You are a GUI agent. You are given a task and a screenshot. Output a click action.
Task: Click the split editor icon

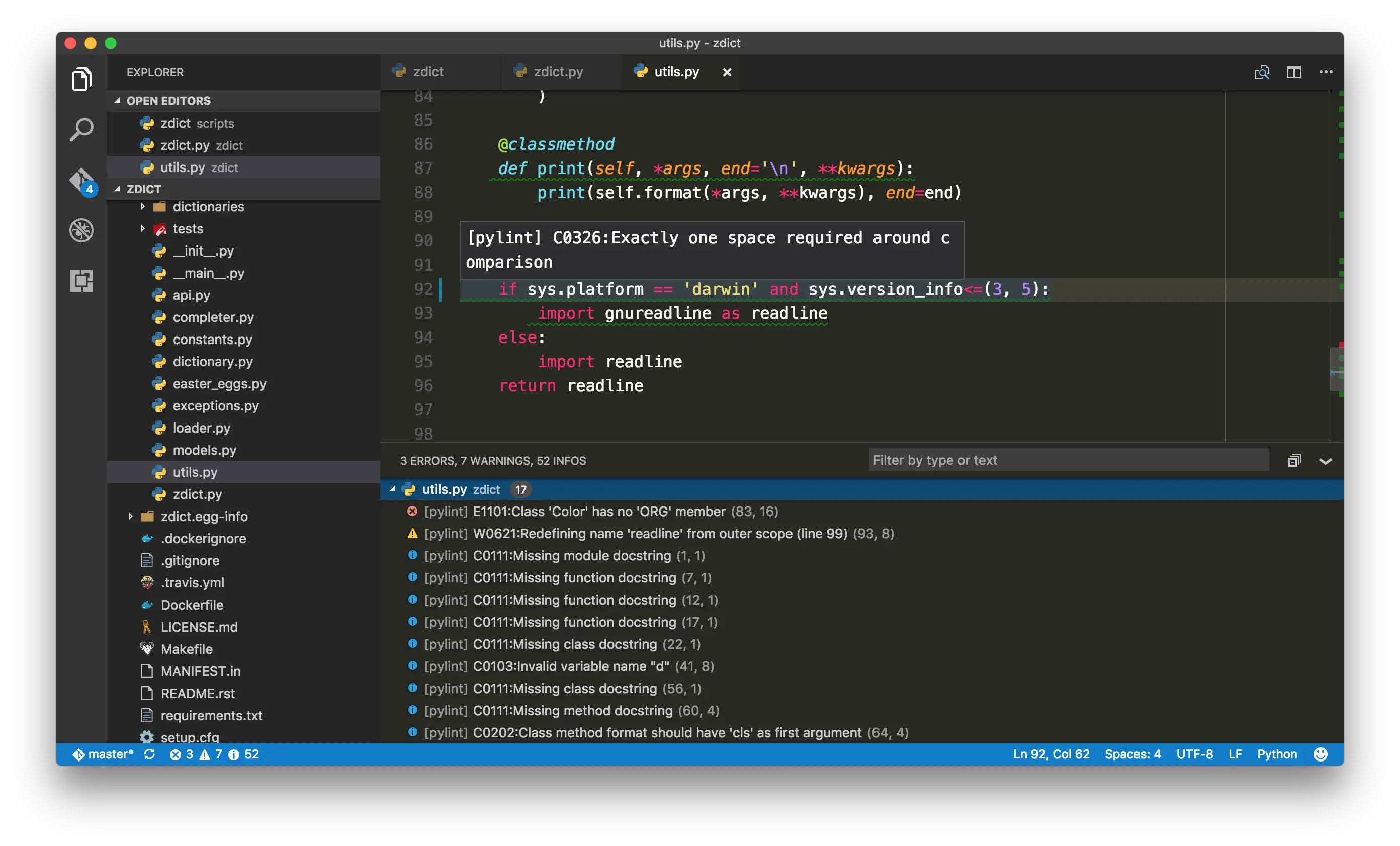click(1294, 73)
